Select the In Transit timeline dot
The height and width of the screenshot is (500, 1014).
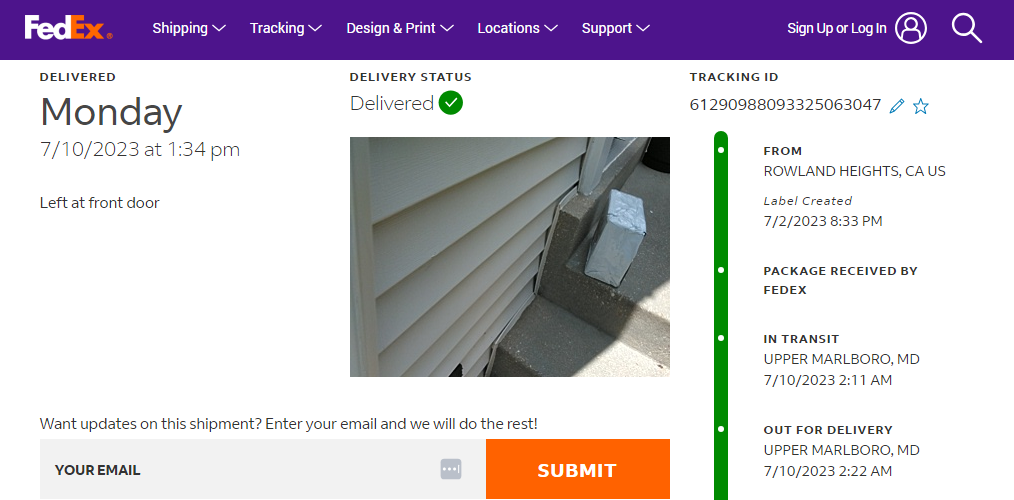(721, 338)
